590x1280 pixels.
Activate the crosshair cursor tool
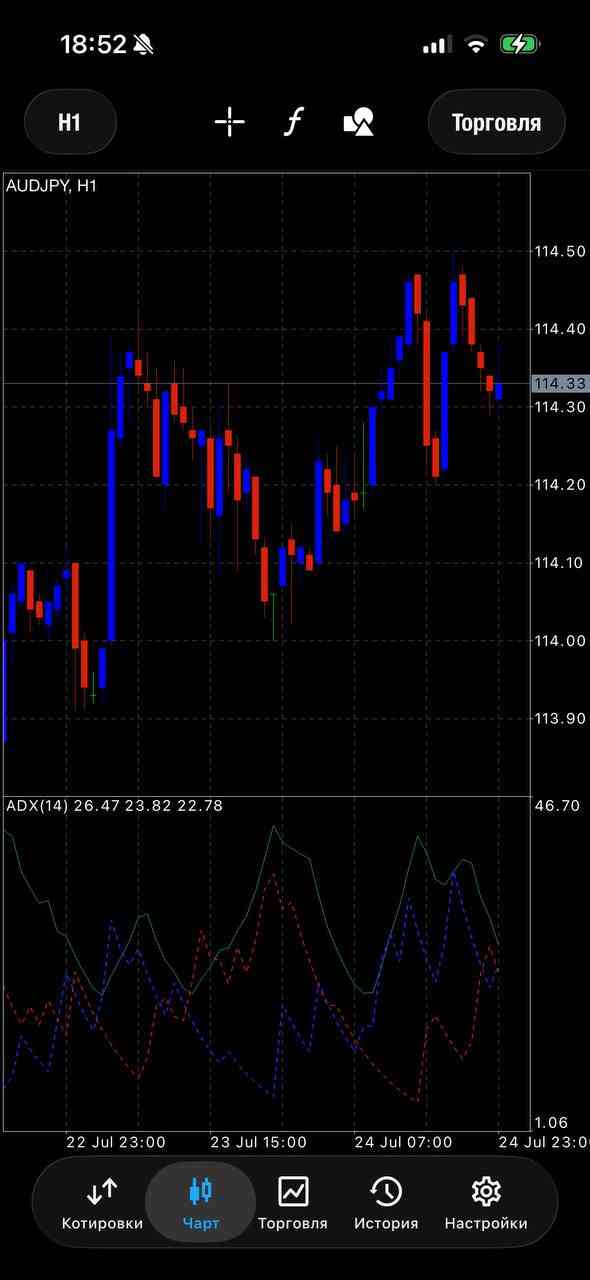pyautogui.click(x=229, y=123)
